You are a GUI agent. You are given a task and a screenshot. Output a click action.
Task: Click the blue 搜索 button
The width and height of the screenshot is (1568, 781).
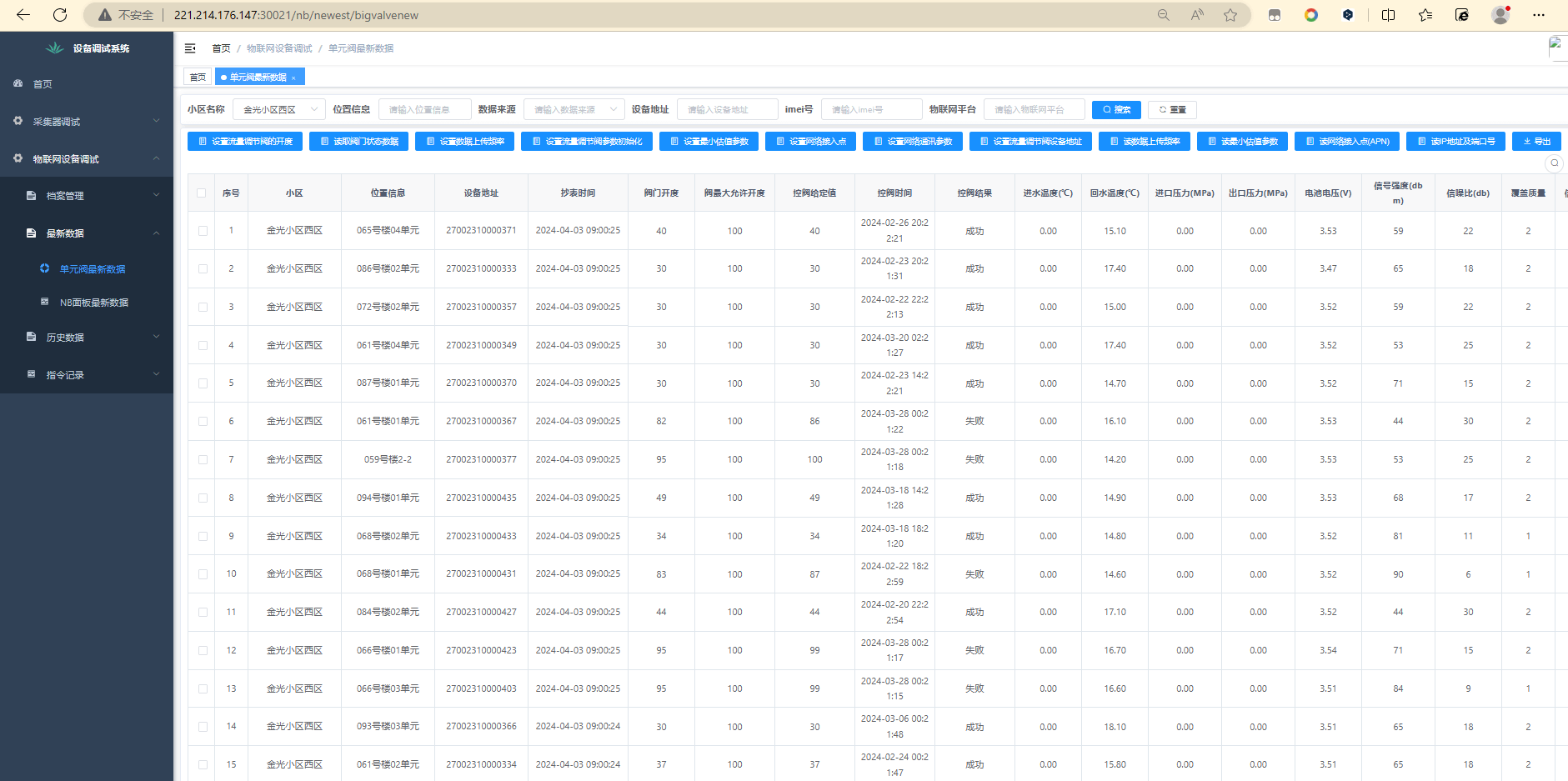1116,110
